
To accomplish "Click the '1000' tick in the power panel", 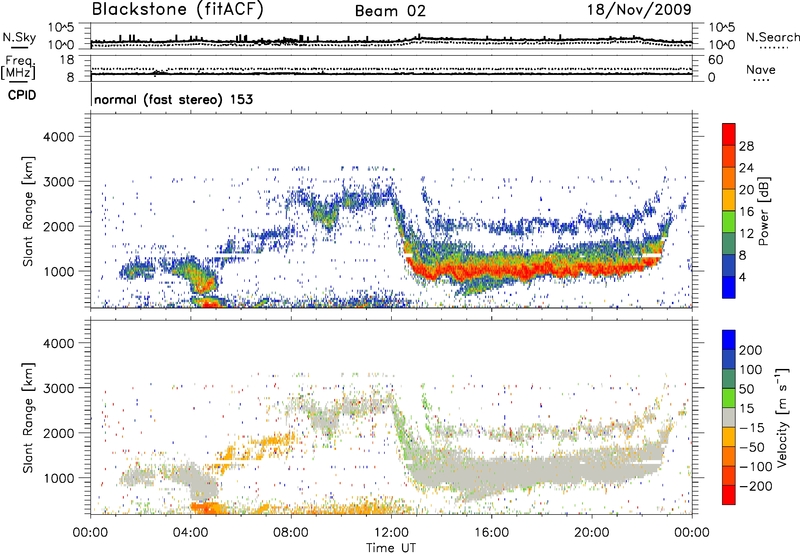I will [58, 271].
